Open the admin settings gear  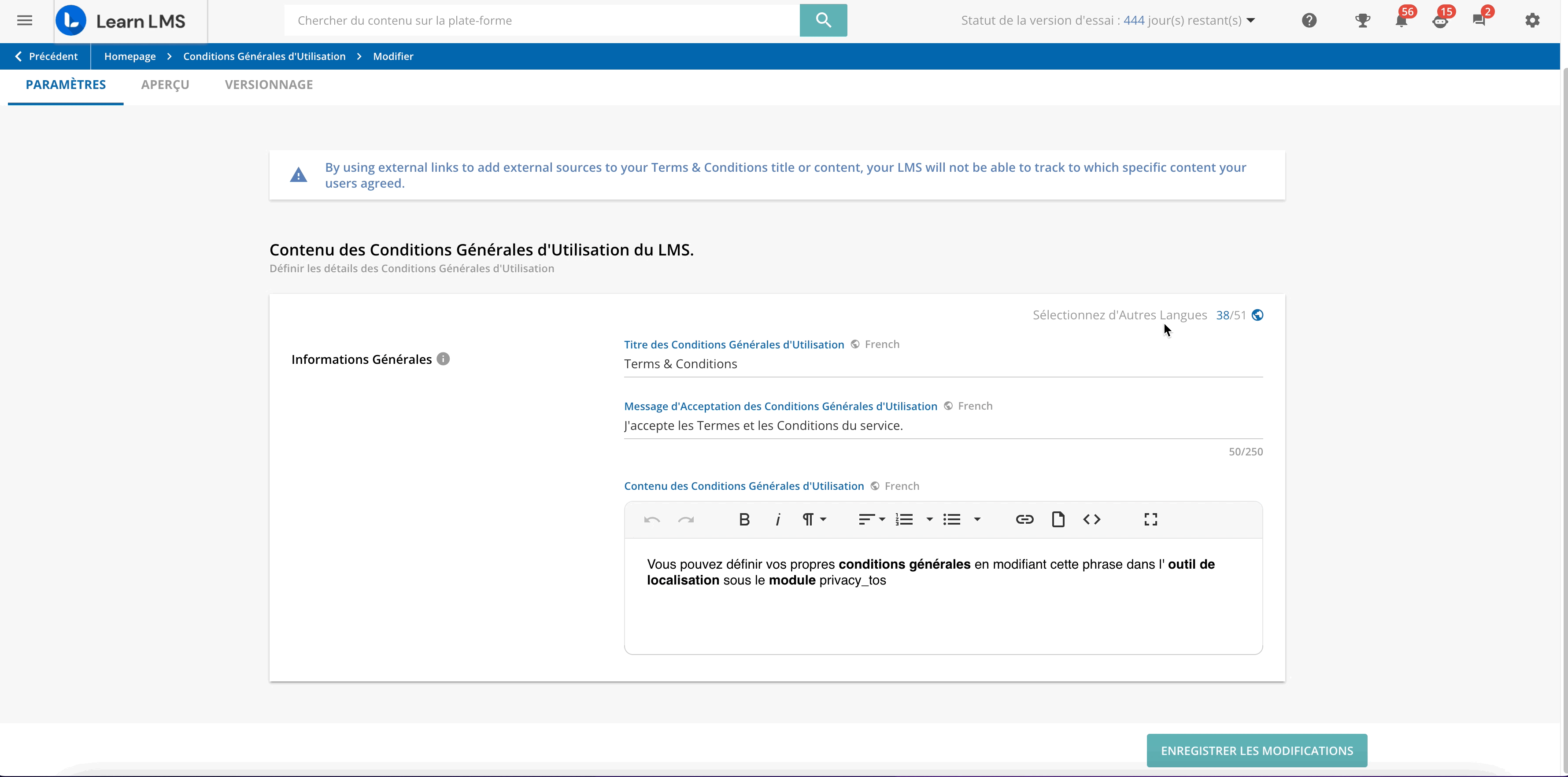[x=1532, y=21]
